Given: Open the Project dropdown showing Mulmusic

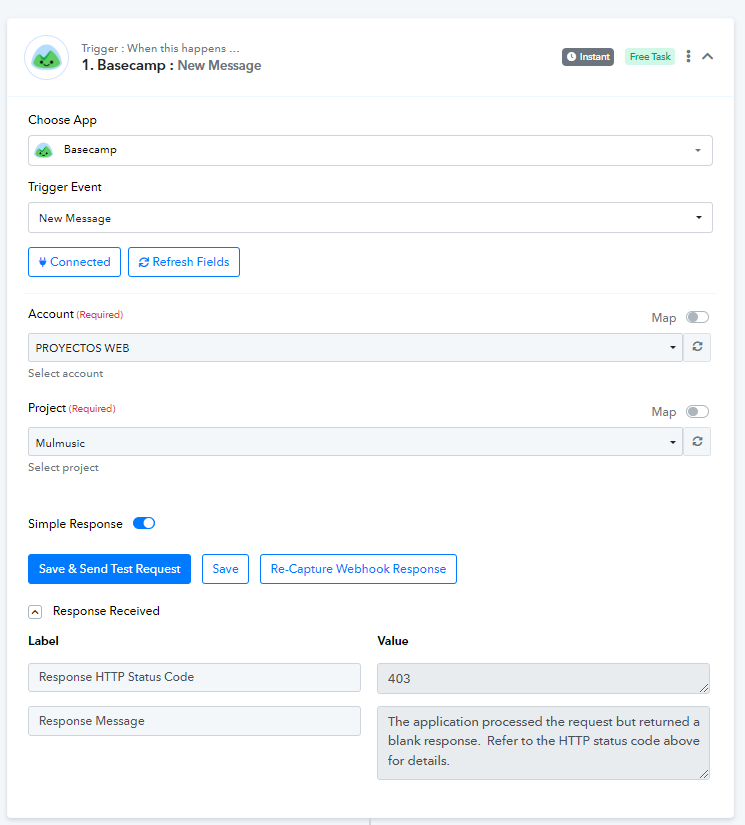Looking at the screenshot, I should 355,441.
